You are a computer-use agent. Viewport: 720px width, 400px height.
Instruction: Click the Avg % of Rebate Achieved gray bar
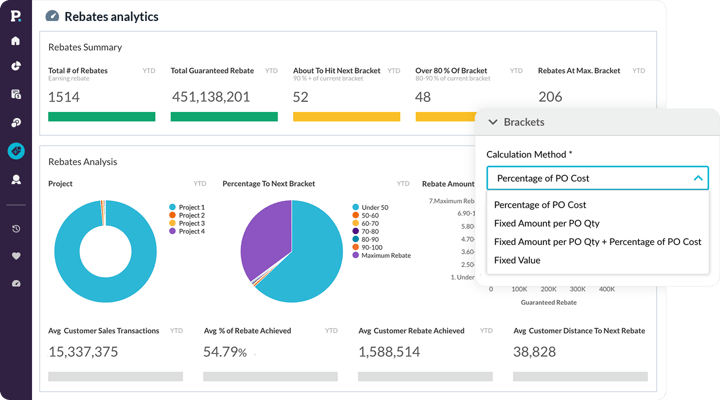coord(270,377)
